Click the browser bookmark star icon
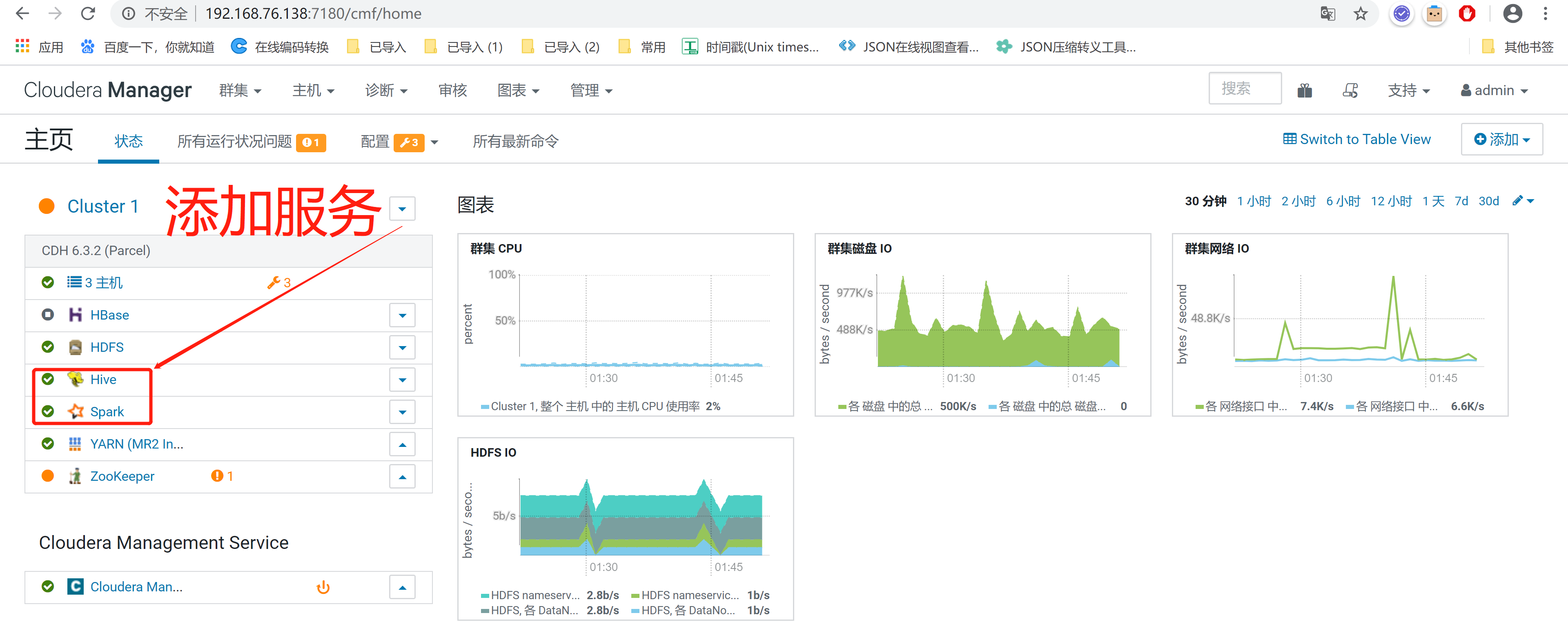The width and height of the screenshot is (1568, 642). (x=1361, y=13)
